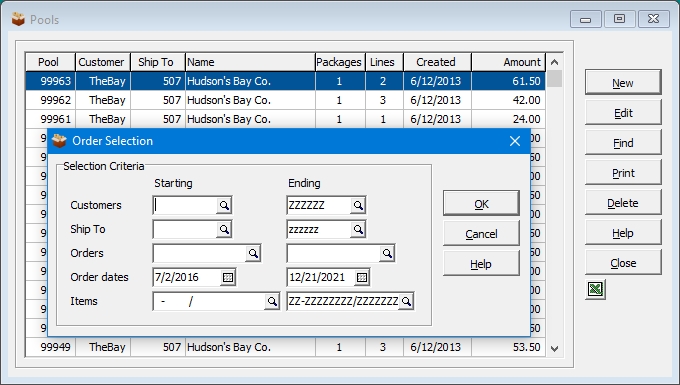Click Delete in Pools window
The height and width of the screenshot is (385, 680).
[623, 202]
